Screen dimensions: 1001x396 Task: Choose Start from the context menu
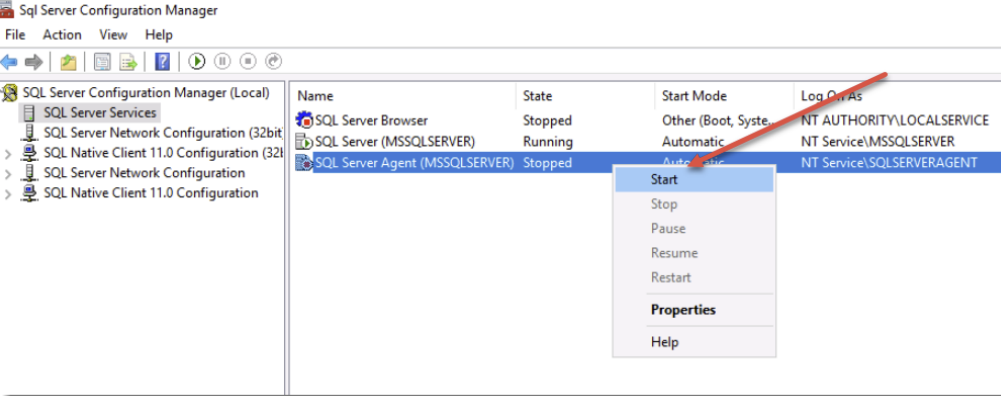point(694,180)
